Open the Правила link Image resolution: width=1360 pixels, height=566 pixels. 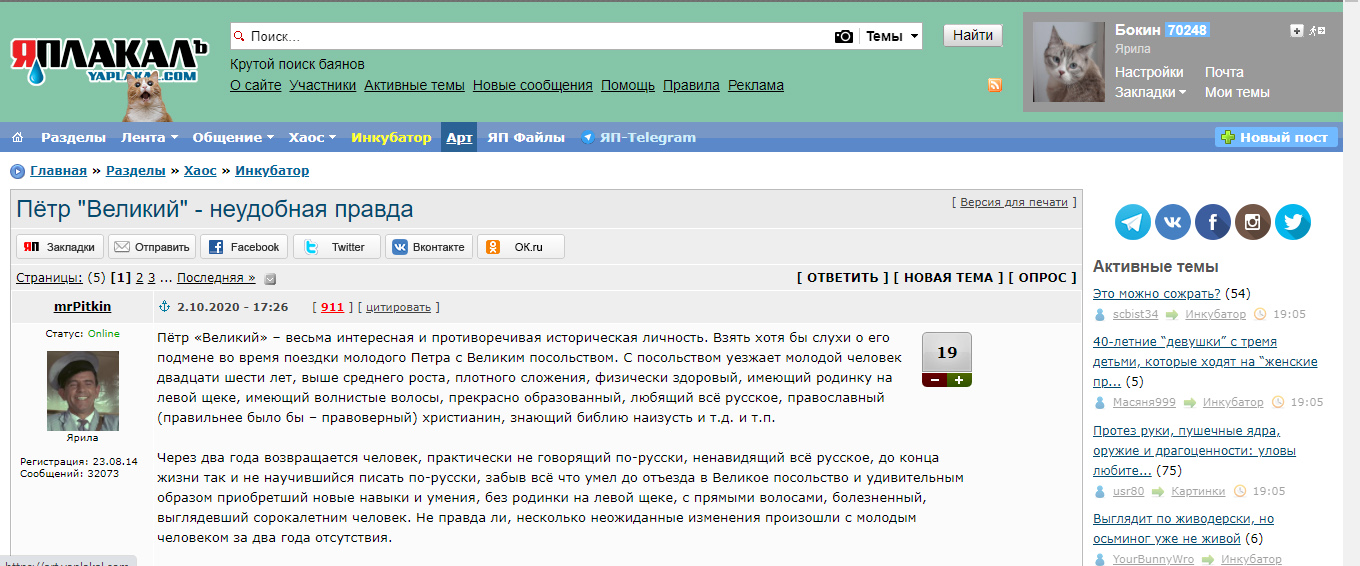tap(691, 85)
